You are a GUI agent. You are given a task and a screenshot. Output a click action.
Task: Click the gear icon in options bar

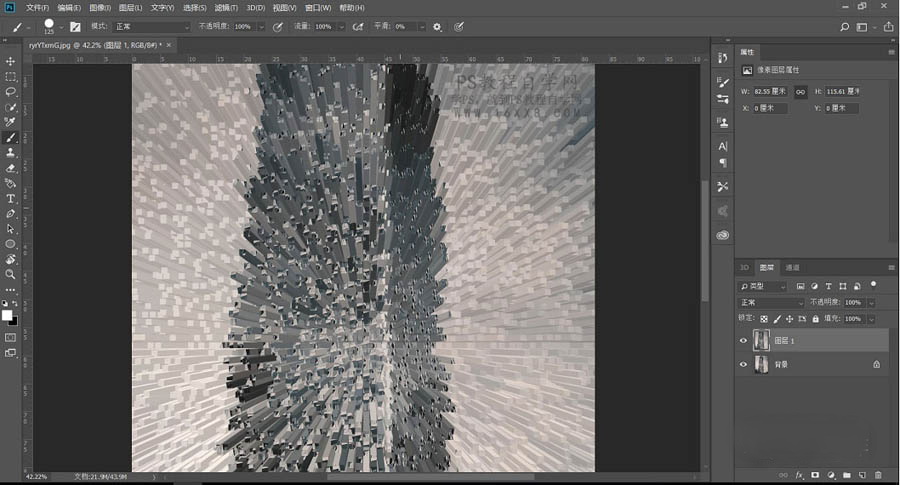(437, 27)
